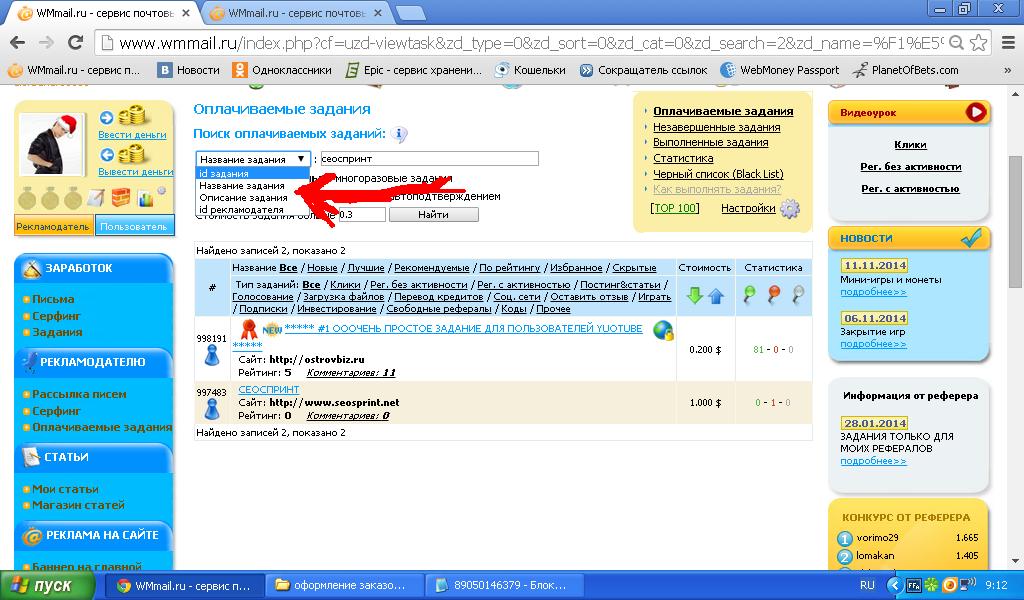
Task: Choose 'Описание задания' in the dropdown list
Action: point(243,197)
